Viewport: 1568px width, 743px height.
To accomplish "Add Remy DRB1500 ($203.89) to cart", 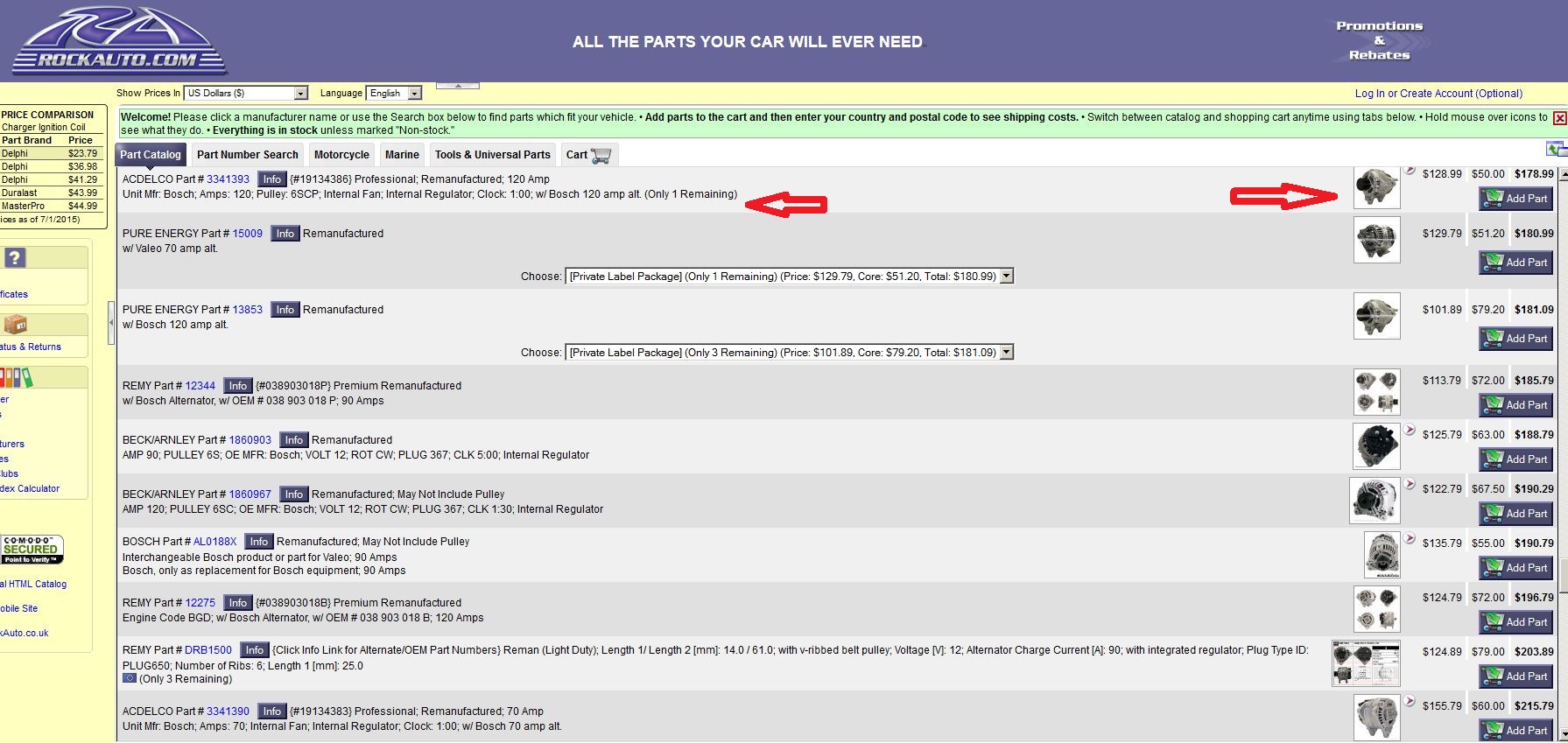I will [1517, 676].
